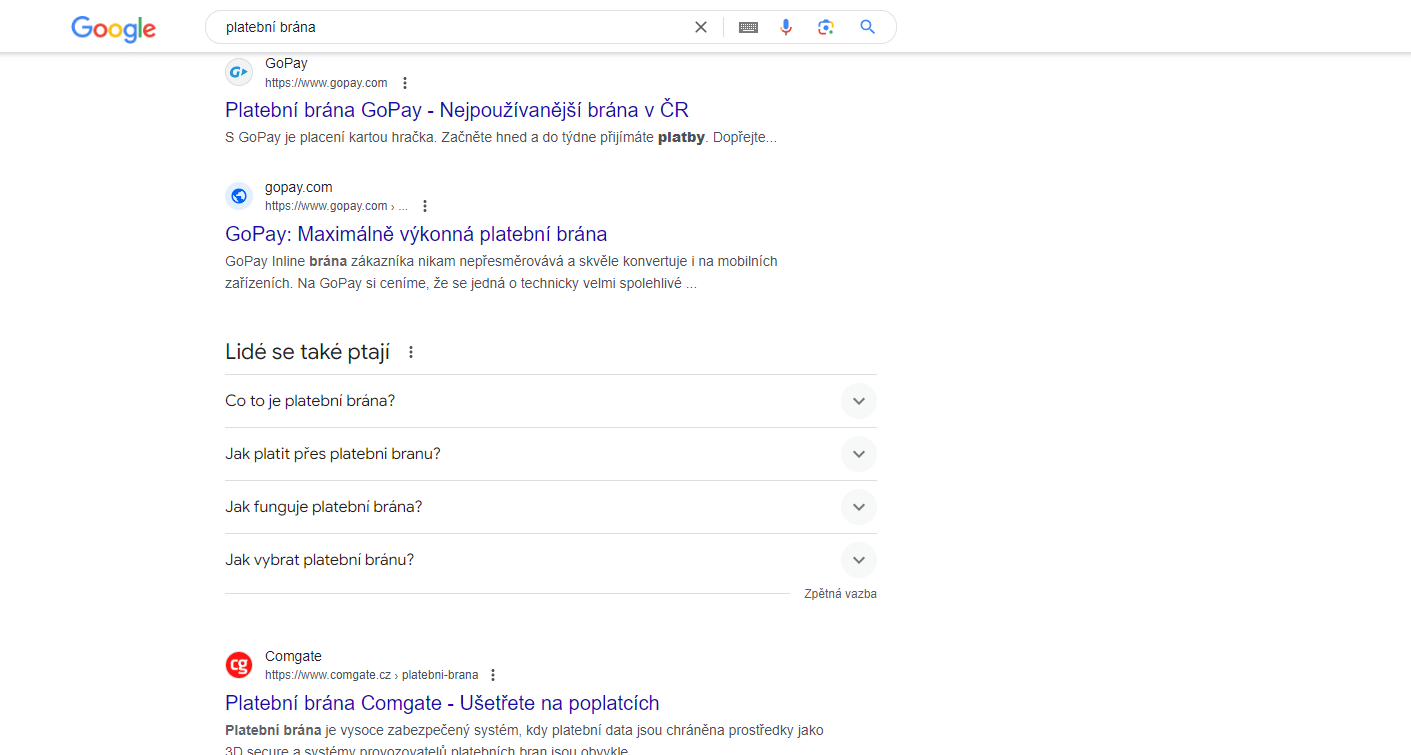Viewport: 1411px width, 755px height.
Task: Click the 'Lidé se také ptají' heading
Action: tap(308, 352)
